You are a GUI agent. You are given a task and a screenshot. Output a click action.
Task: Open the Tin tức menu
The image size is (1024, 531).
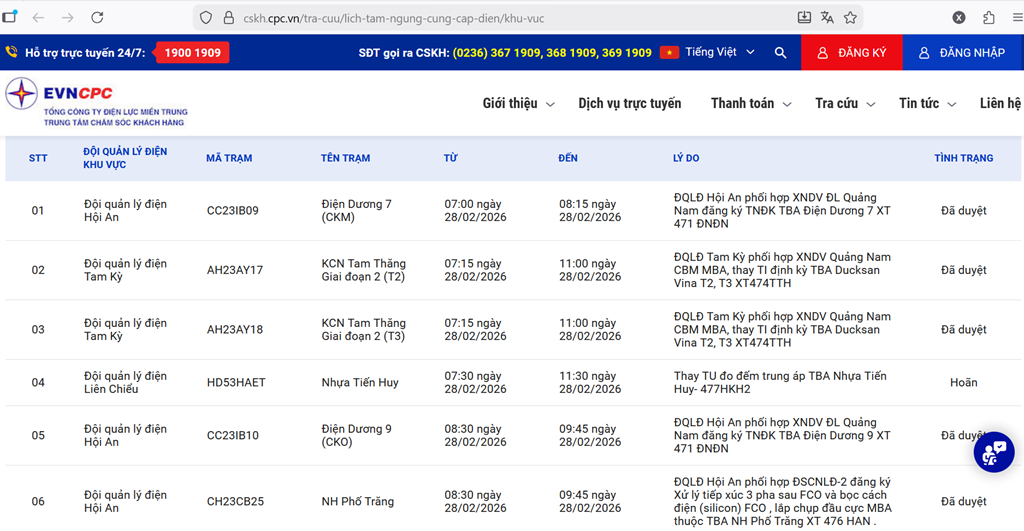point(927,103)
